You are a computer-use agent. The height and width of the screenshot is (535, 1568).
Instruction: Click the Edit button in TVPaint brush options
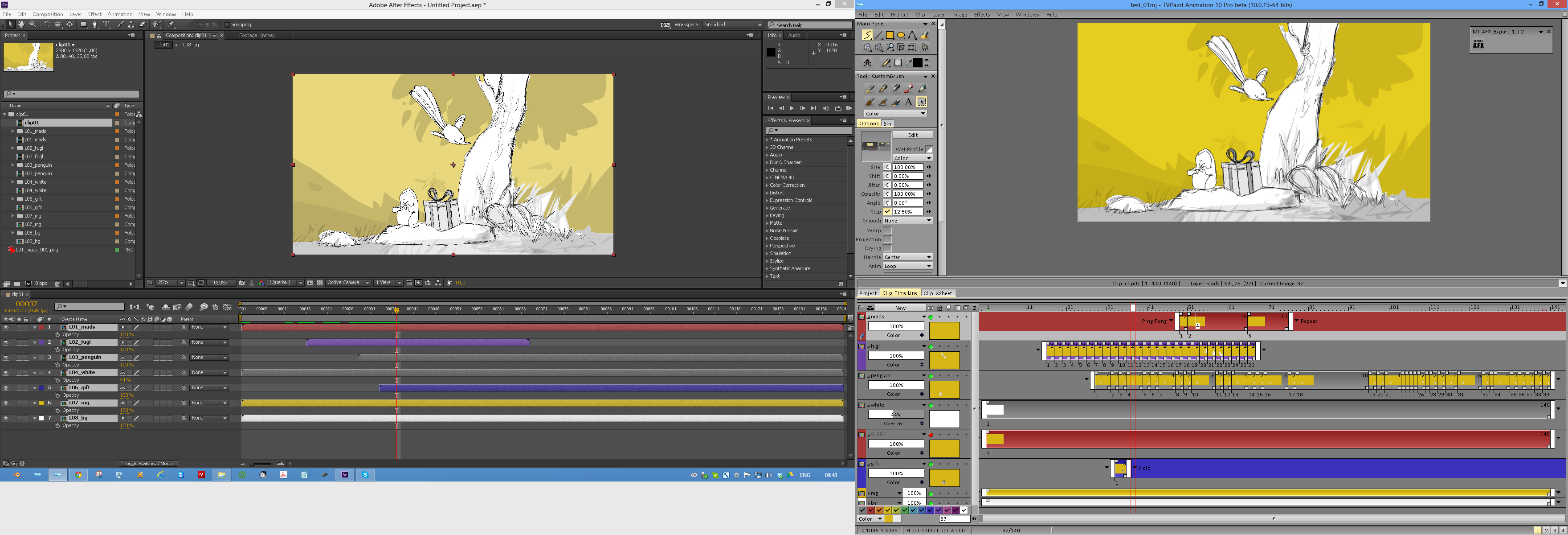click(912, 135)
